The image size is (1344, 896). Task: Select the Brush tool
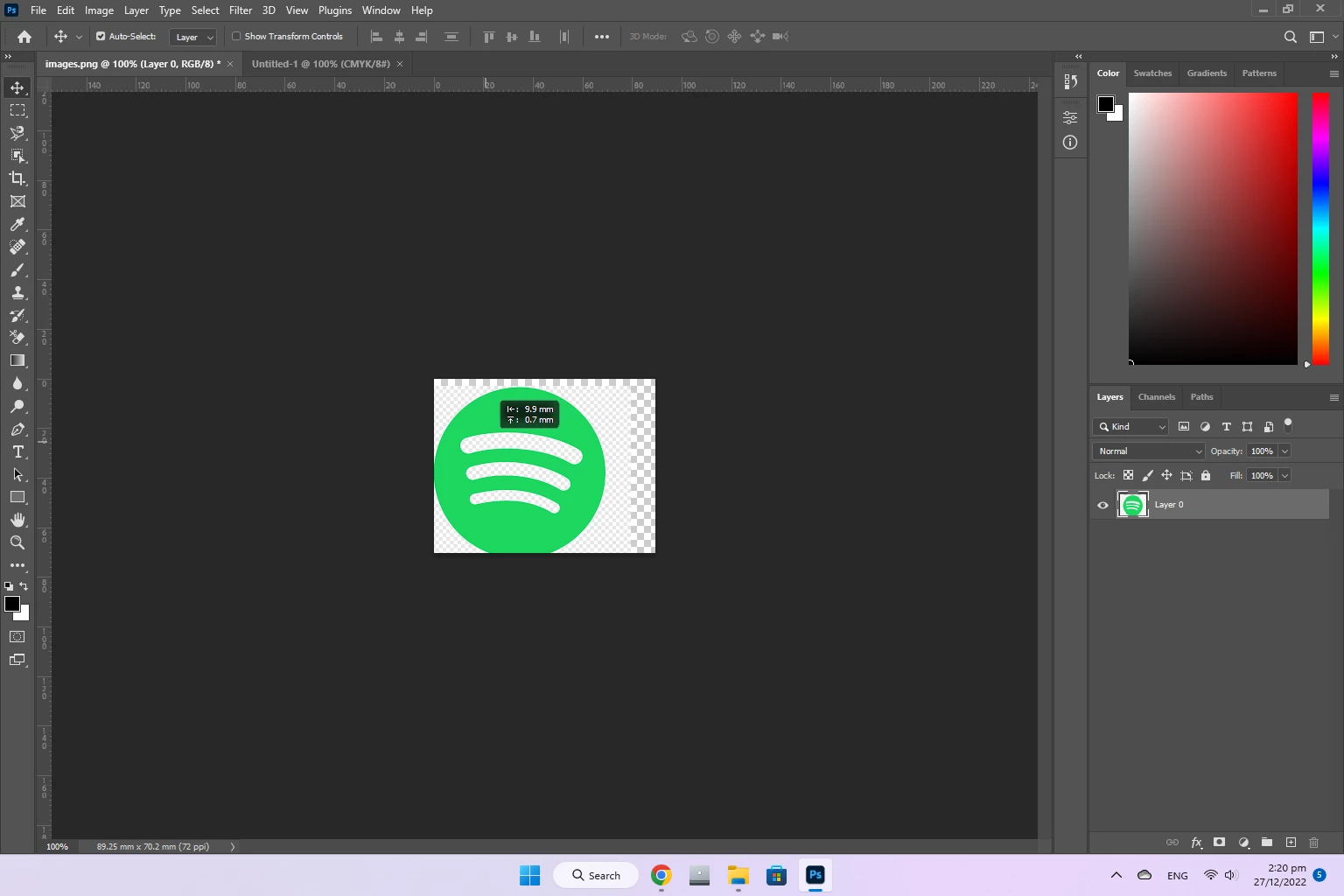17,270
